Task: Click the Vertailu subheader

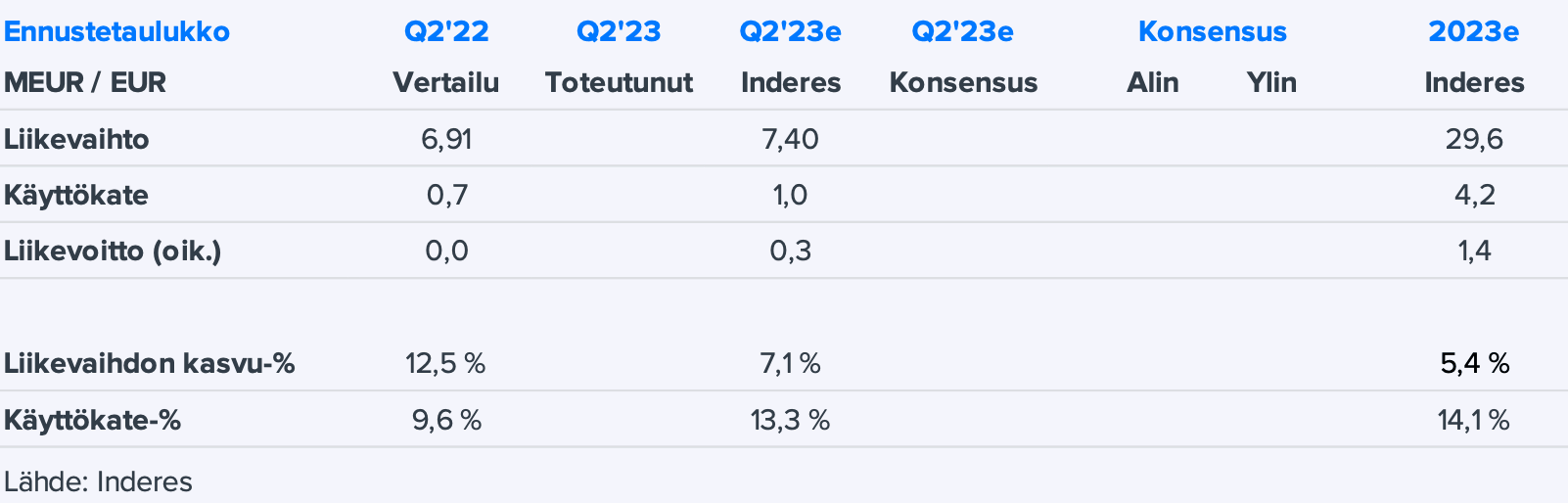Action: [x=445, y=82]
